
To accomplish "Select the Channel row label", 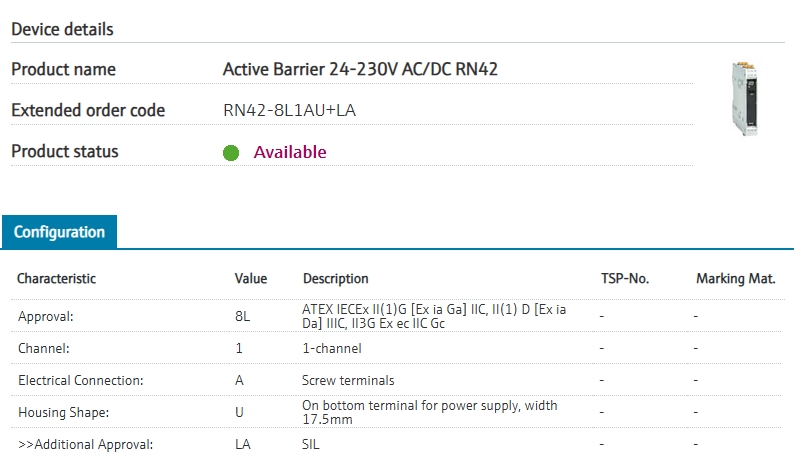I will pos(44,348).
